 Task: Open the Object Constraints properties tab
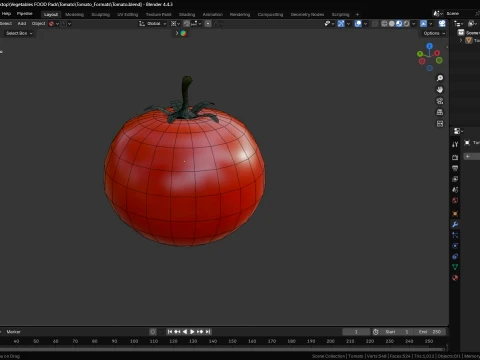point(455,256)
